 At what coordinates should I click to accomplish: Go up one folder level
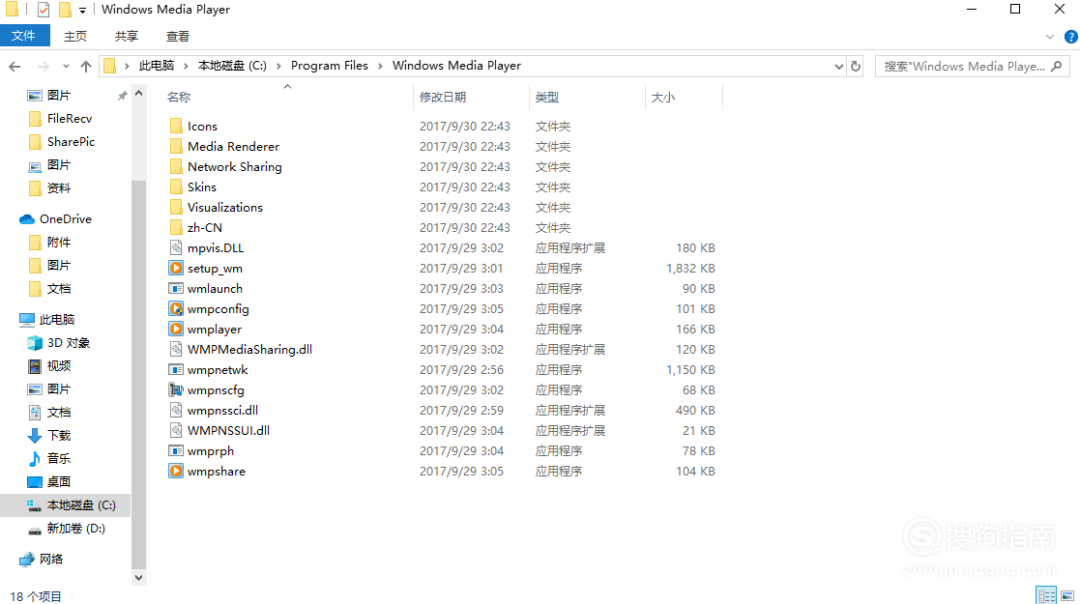pyautogui.click(x=86, y=66)
